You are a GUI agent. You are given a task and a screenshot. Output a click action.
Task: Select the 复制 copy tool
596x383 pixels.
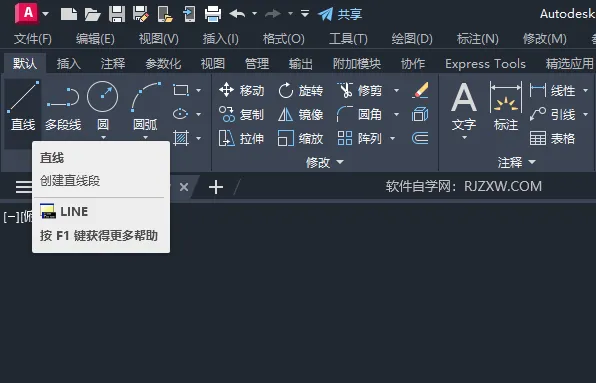click(241, 114)
